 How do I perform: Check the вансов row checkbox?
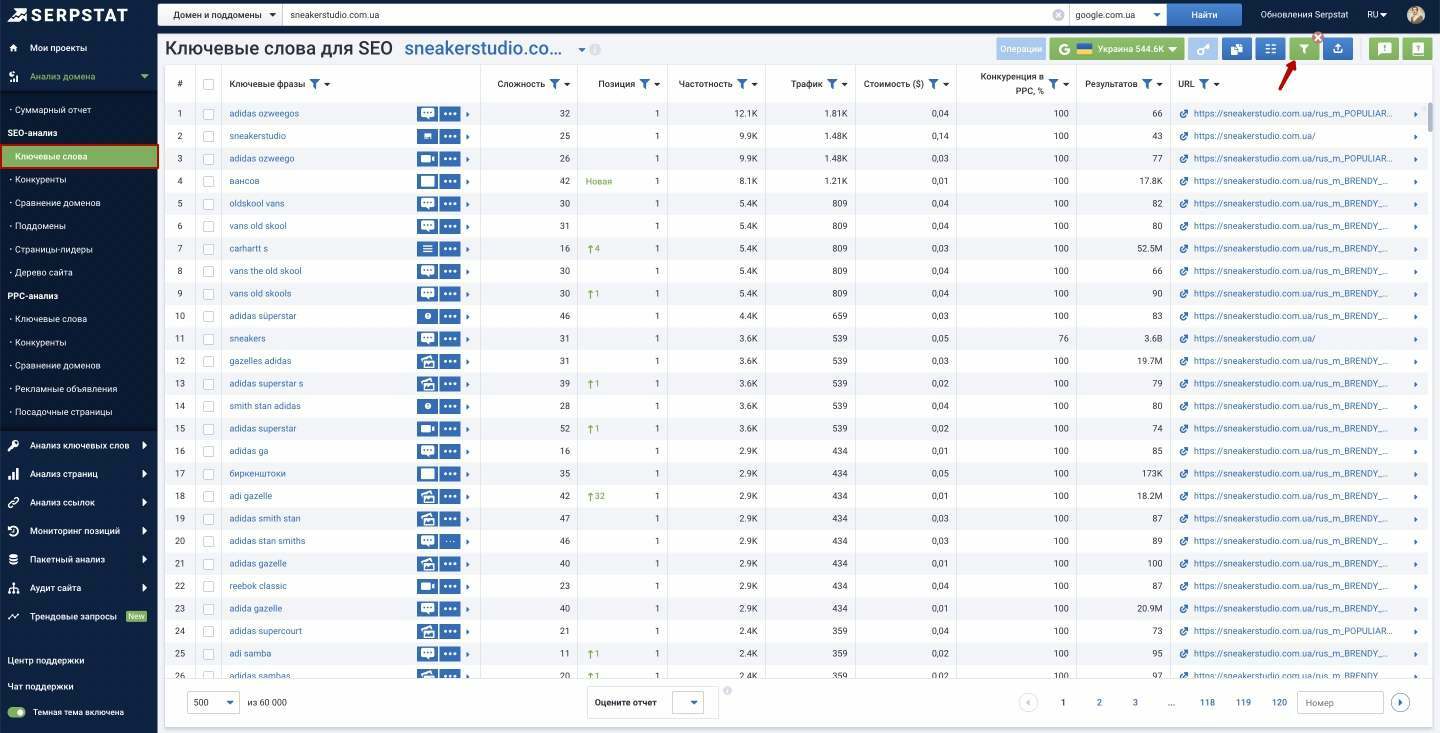coord(208,181)
